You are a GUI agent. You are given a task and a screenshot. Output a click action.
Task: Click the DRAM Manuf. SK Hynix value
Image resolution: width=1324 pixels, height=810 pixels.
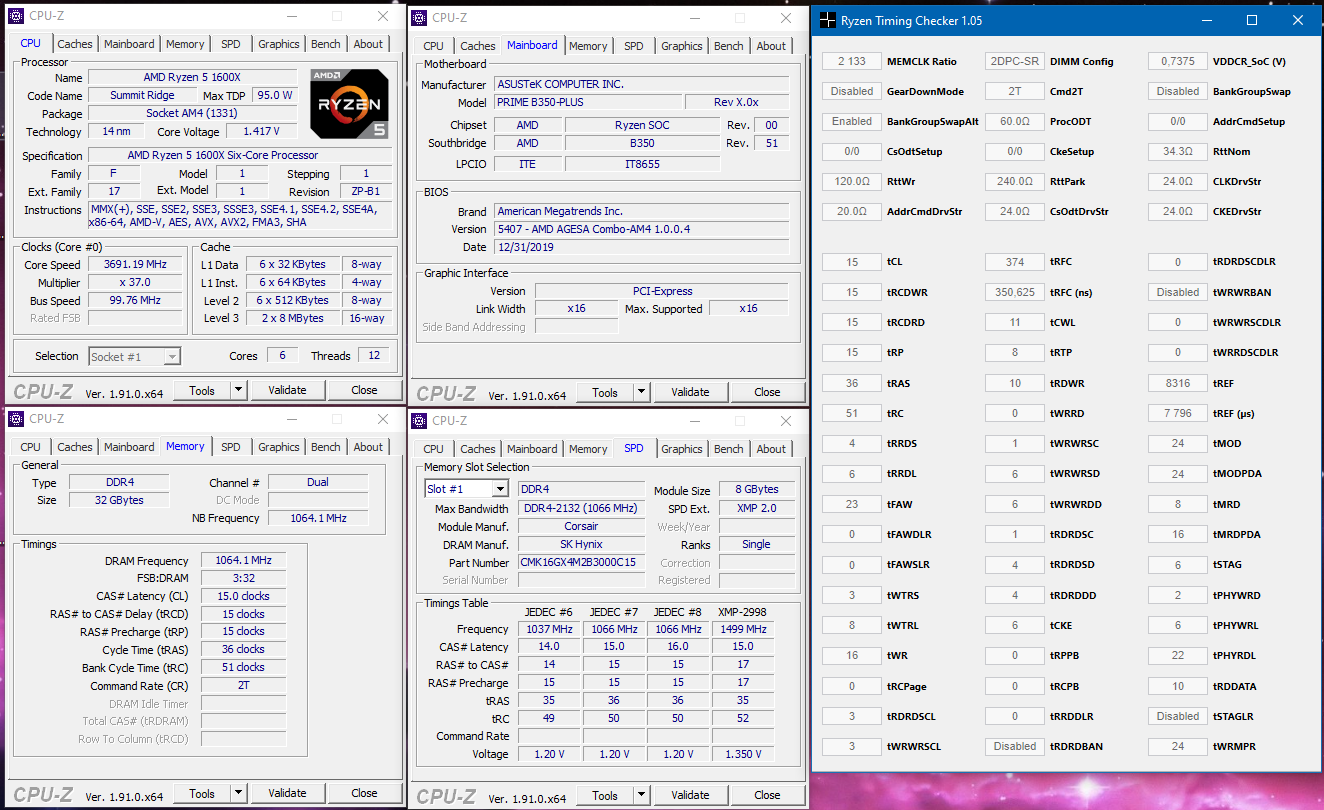tap(581, 544)
